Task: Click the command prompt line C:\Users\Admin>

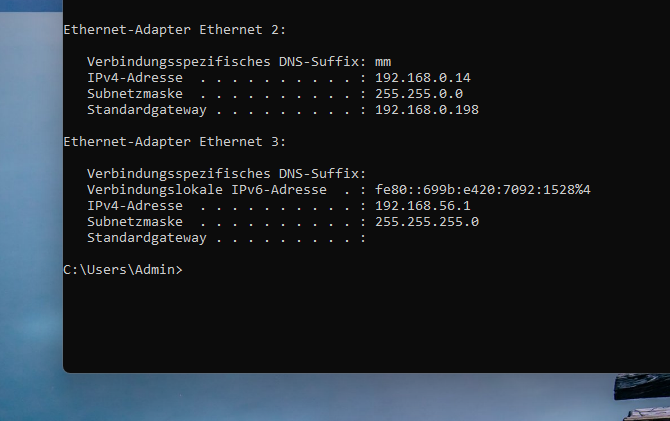Action: click(123, 270)
